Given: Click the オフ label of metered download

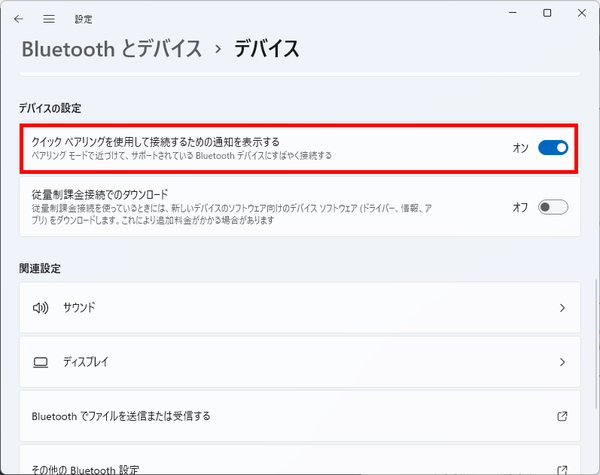Looking at the screenshot, I should tap(520, 207).
